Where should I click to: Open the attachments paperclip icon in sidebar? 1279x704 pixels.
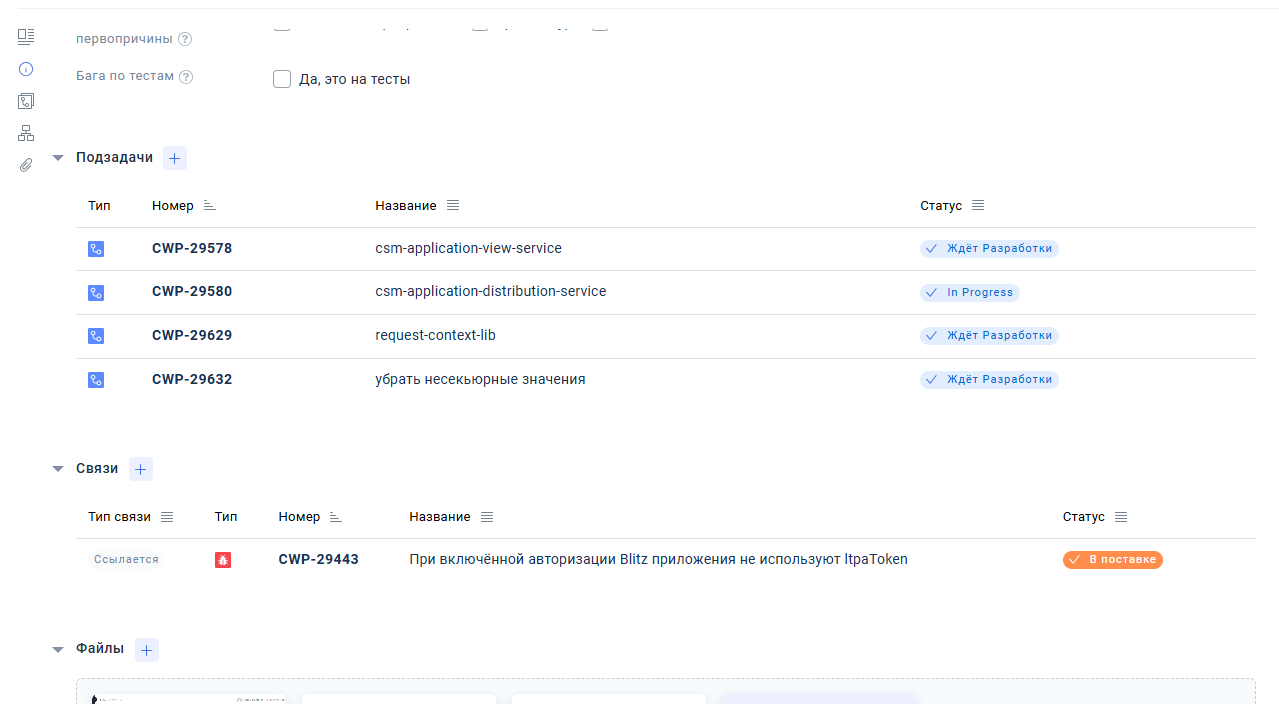[x=26, y=165]
